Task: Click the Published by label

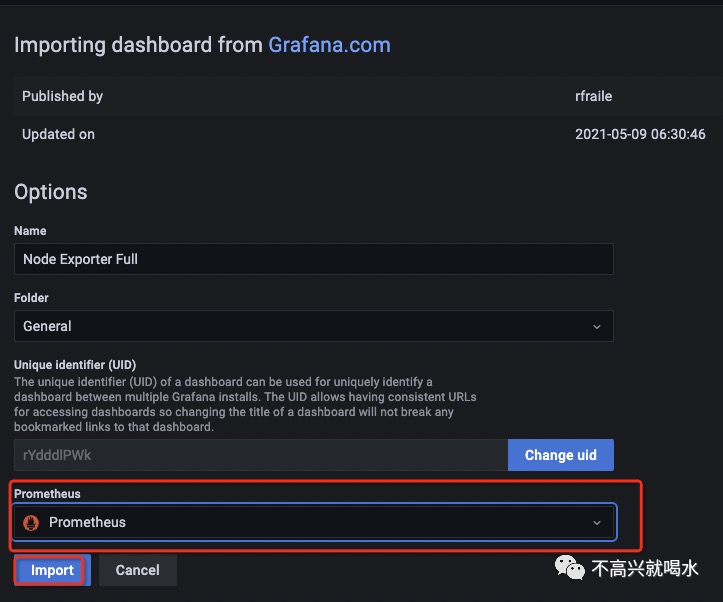Action: [62, 96]
